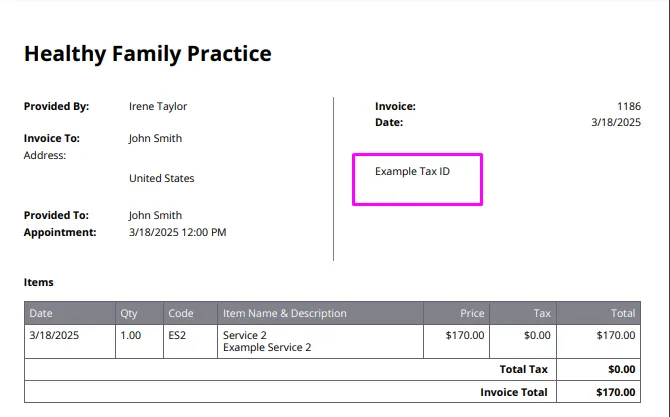Click the provider name Irene Taylor
The width and height of the screenshot is (670, 417).
pos(158,106)
